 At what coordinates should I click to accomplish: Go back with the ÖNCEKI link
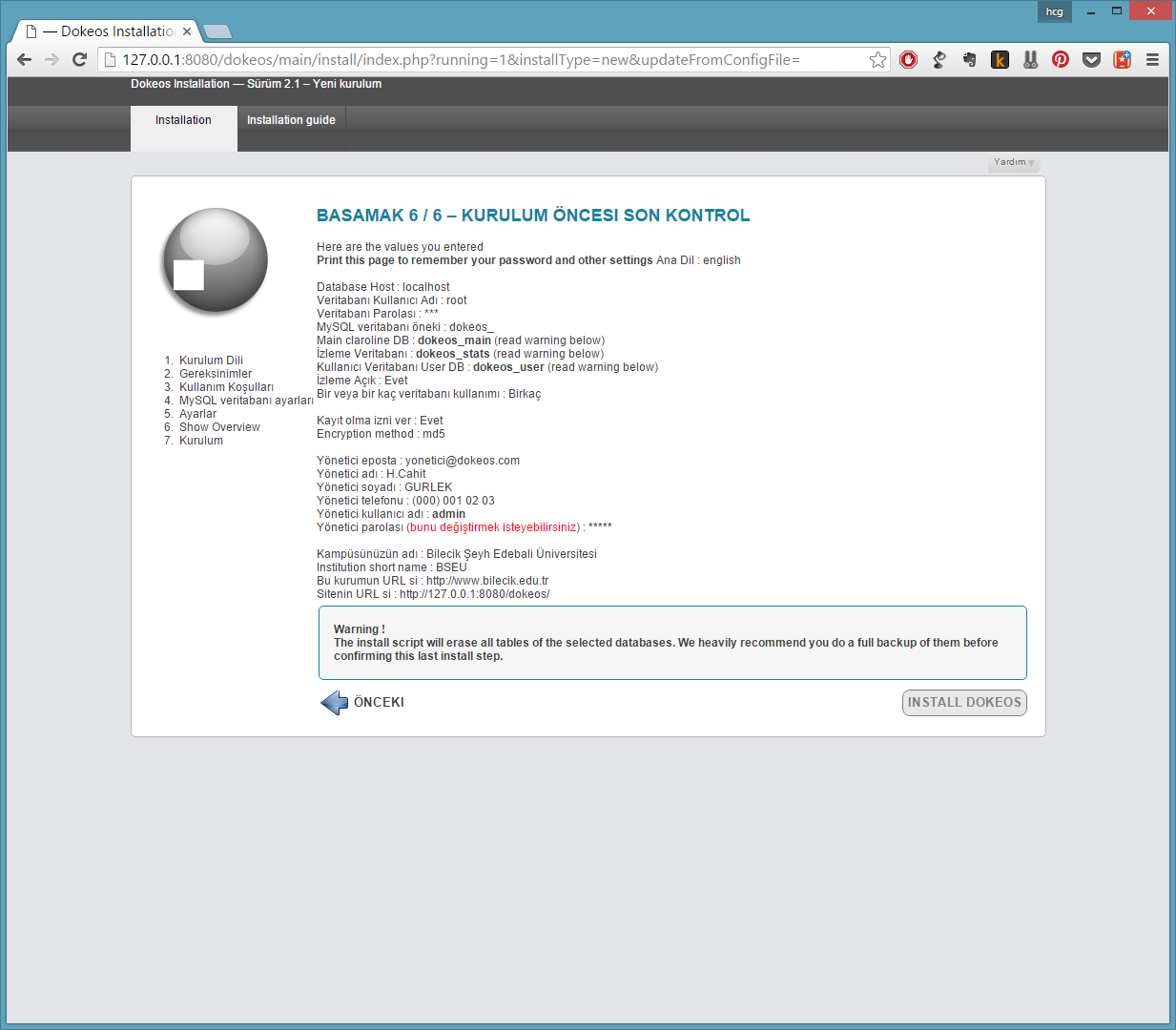tap(379, 703)
